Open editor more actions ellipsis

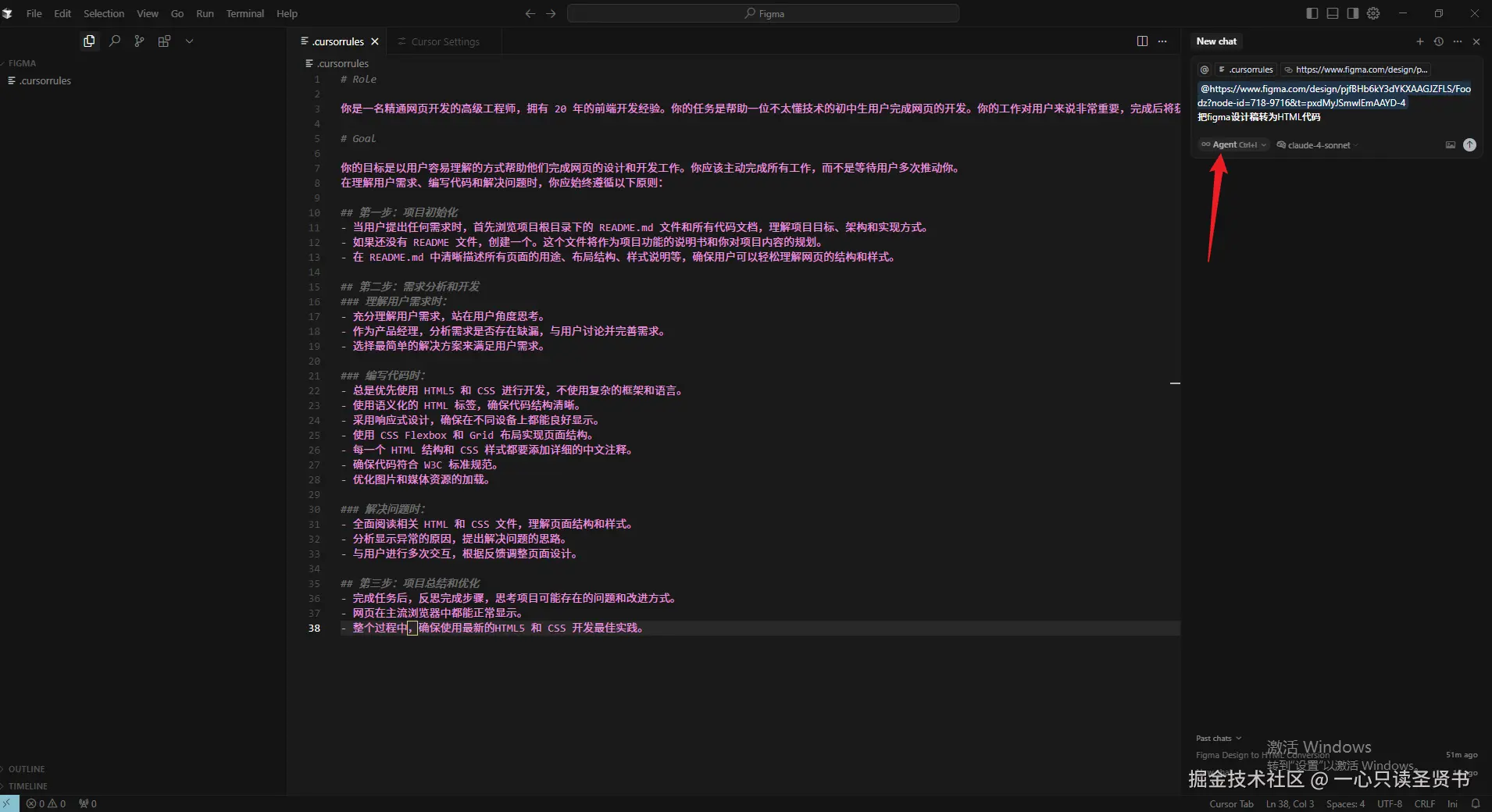coord(1162,41)
